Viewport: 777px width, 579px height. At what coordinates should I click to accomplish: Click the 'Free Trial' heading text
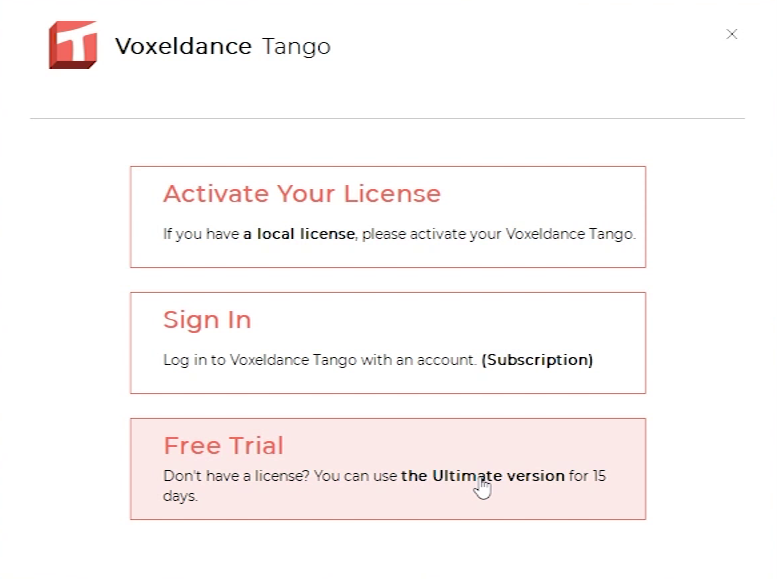click(223, 445)
